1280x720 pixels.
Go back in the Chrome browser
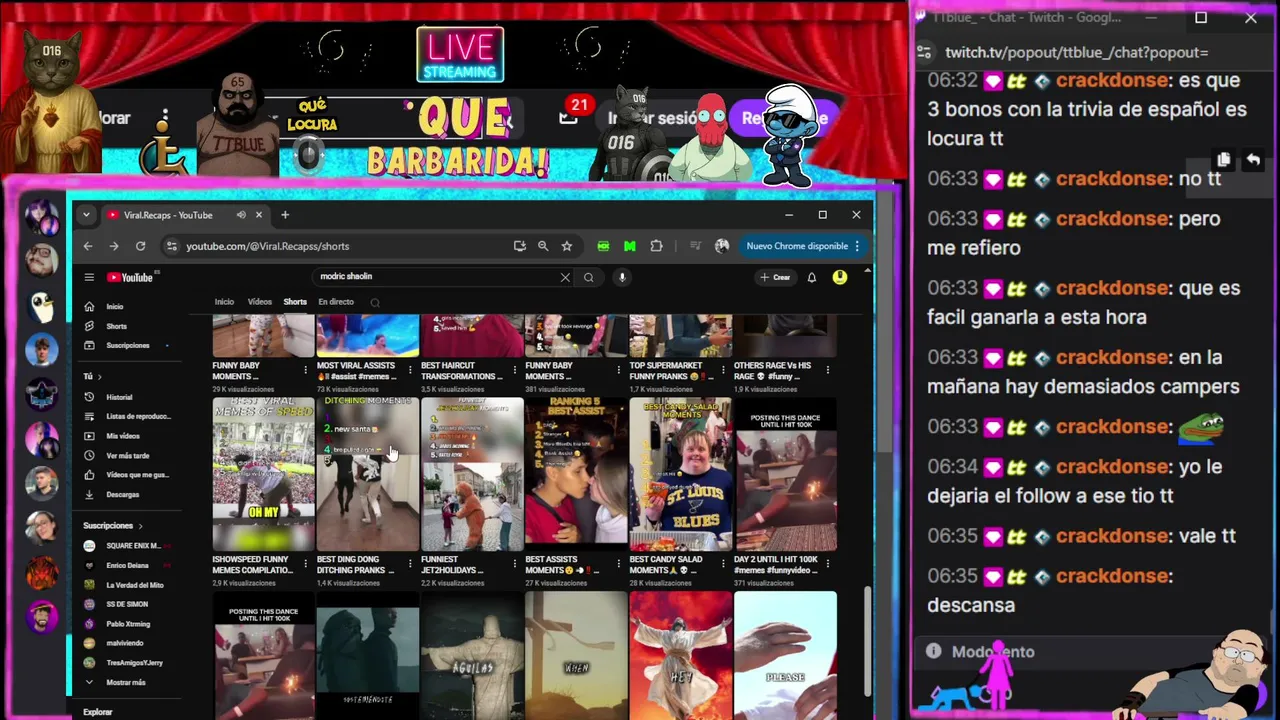pos(88,246)
